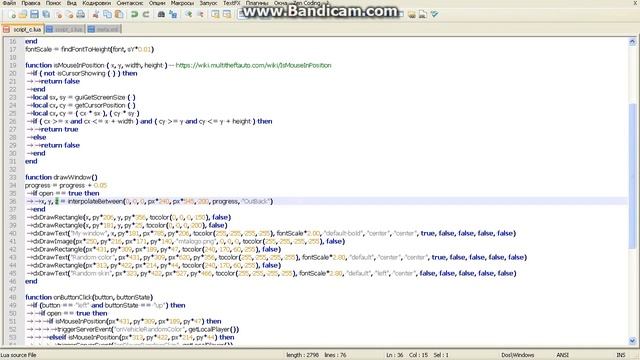Open the Синтаксис menu

point(130,3)
